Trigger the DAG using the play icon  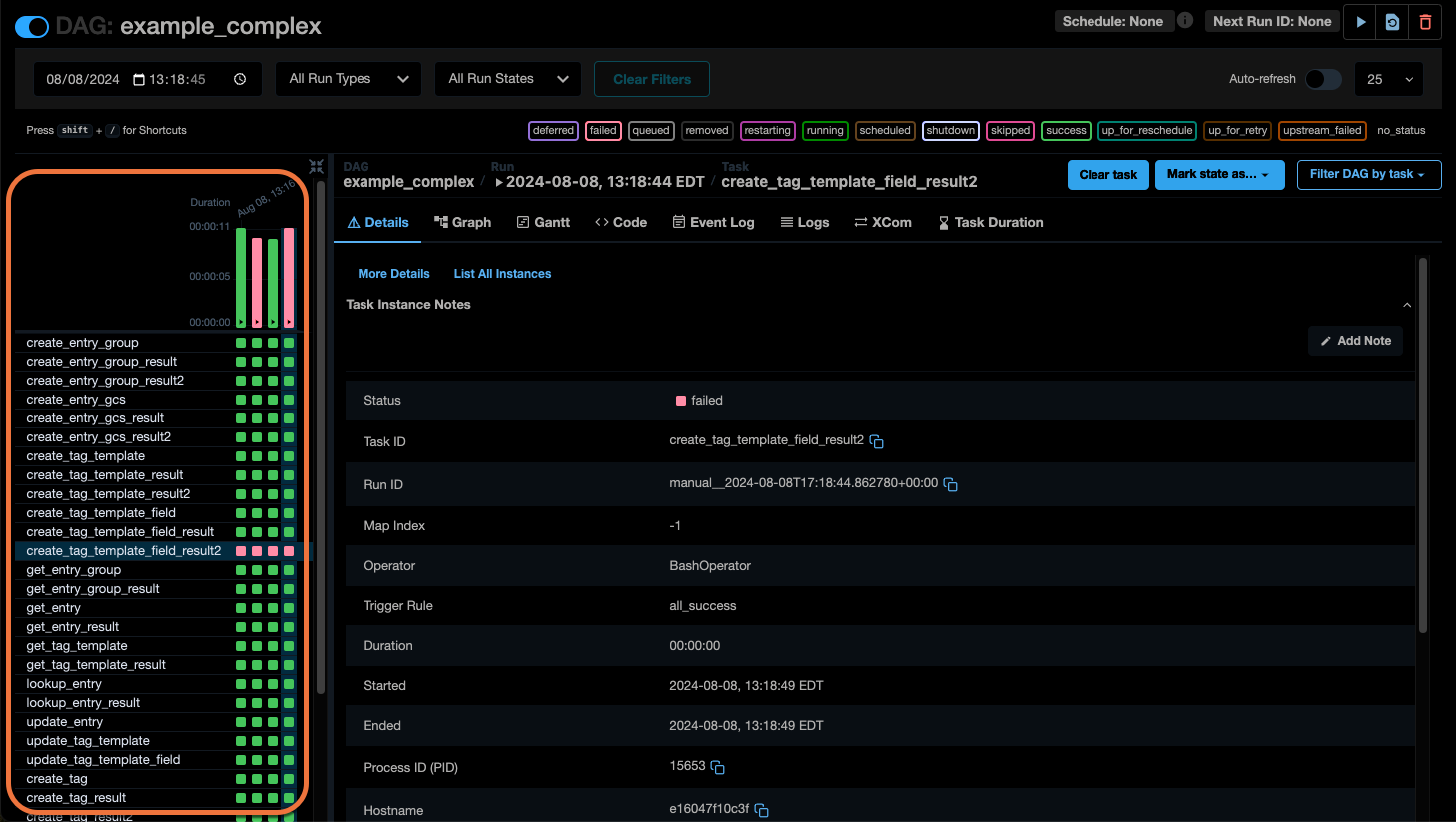pos(1359,21)
